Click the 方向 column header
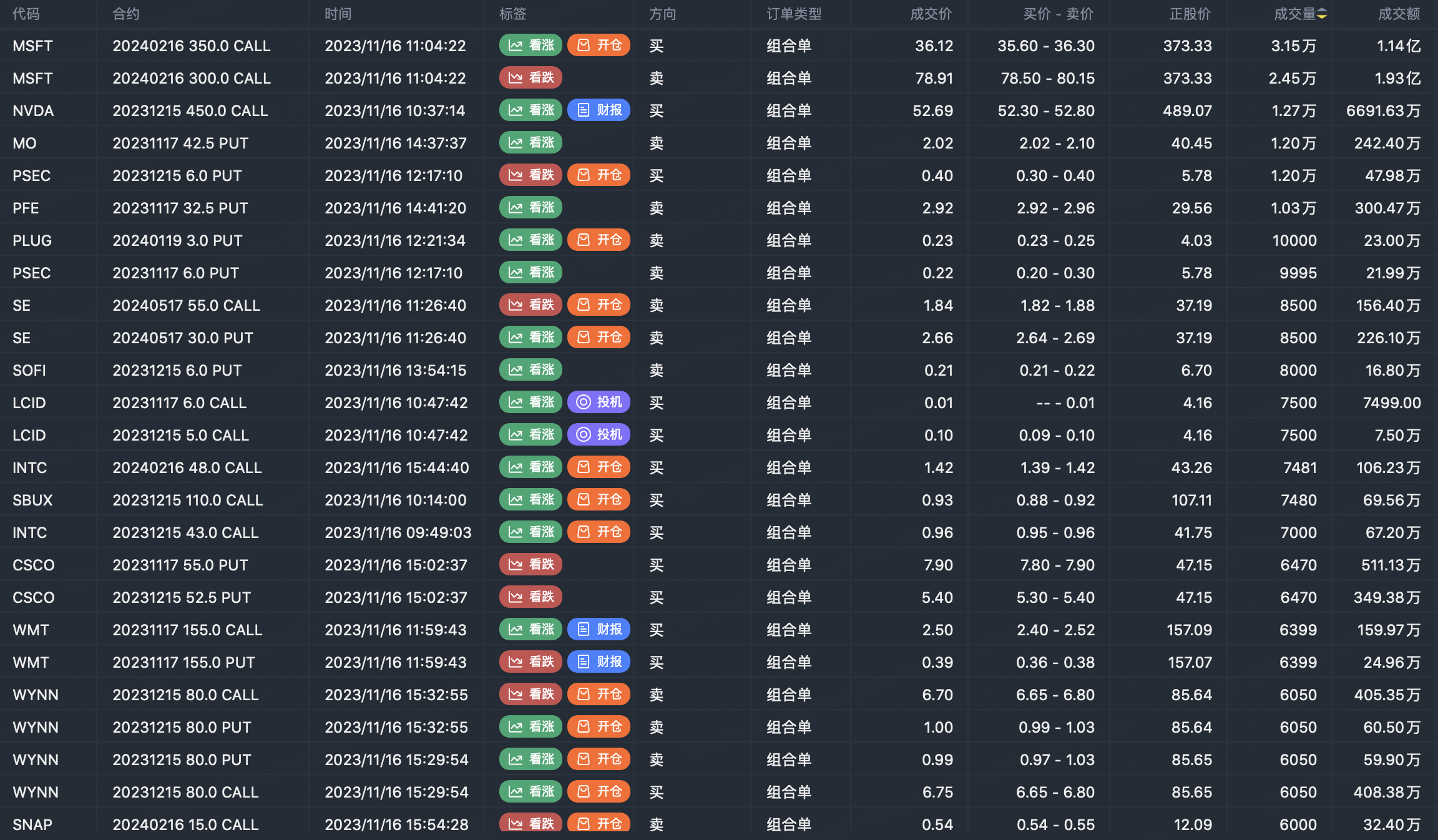1438x840 pixels. click(x=663, y=14)
